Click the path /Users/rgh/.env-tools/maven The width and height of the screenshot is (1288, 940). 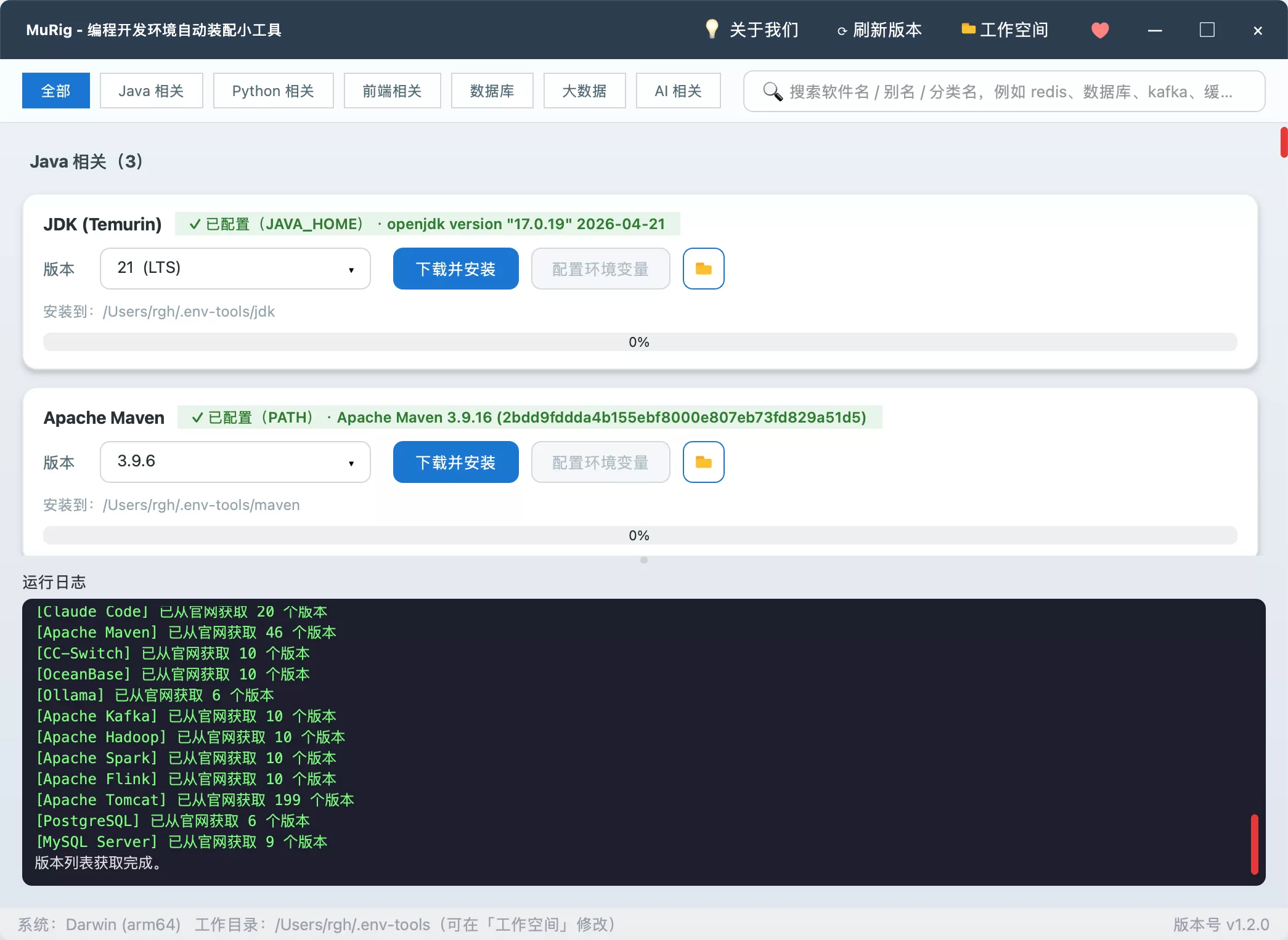point(201,505)
